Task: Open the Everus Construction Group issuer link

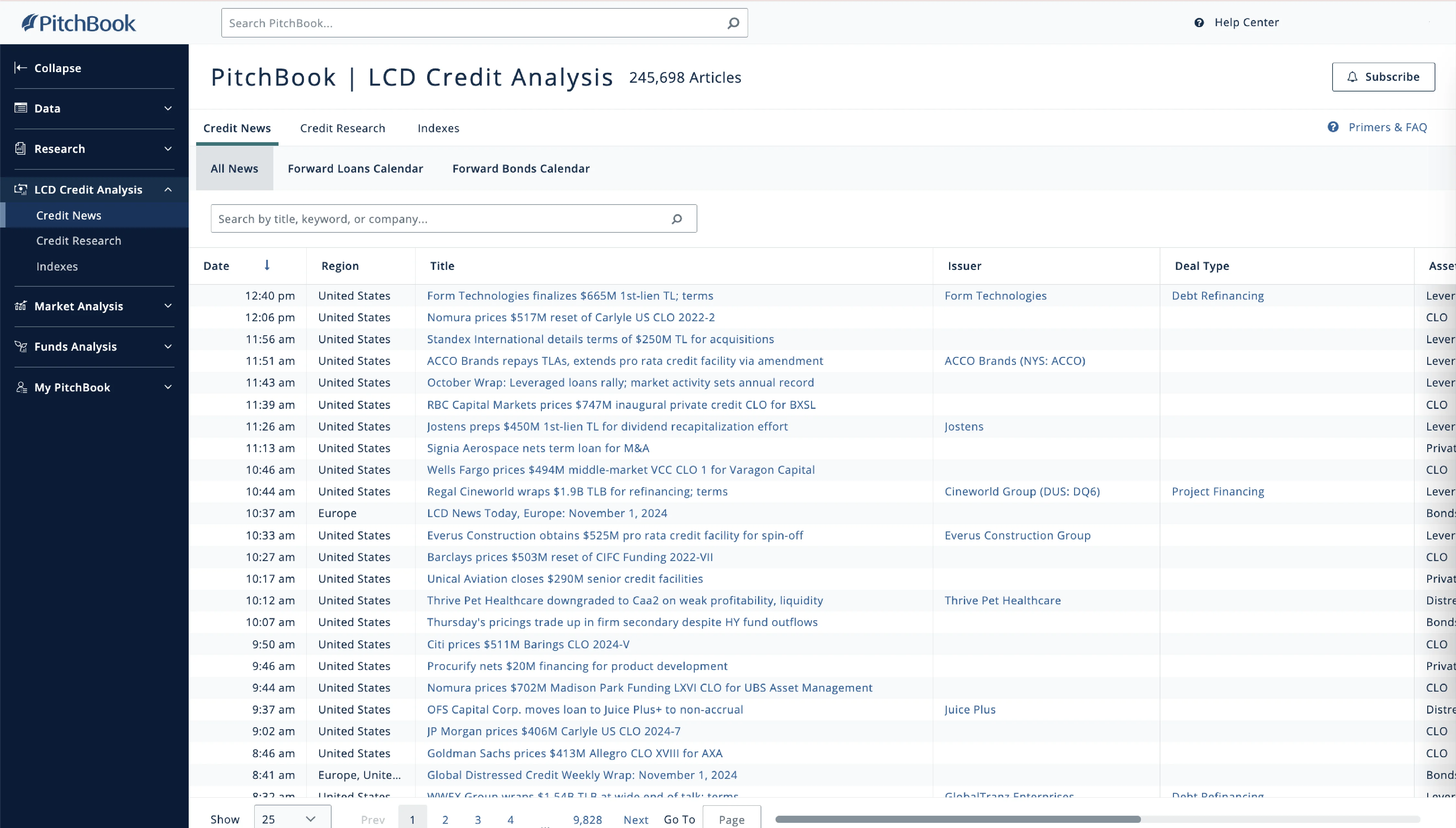Action: [x=1018, y=535]
